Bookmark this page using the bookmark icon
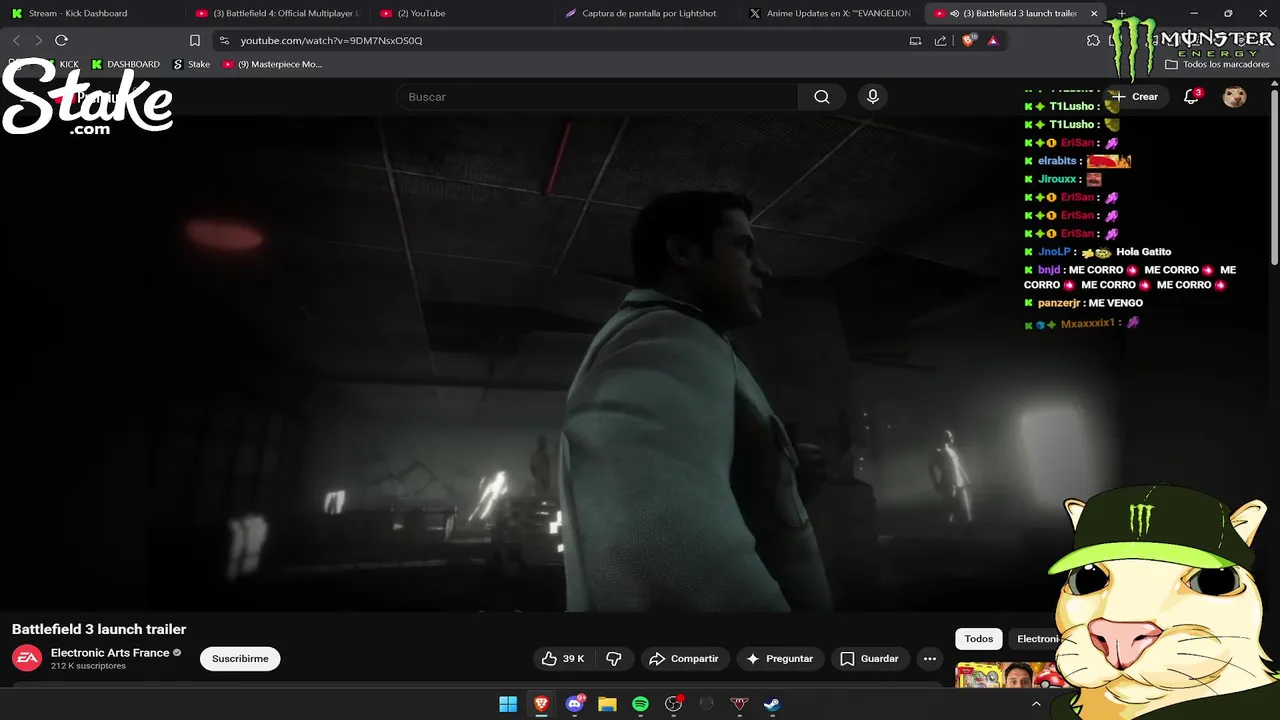The width and height of the screenshot is (1280, 720). coord(195,40)
